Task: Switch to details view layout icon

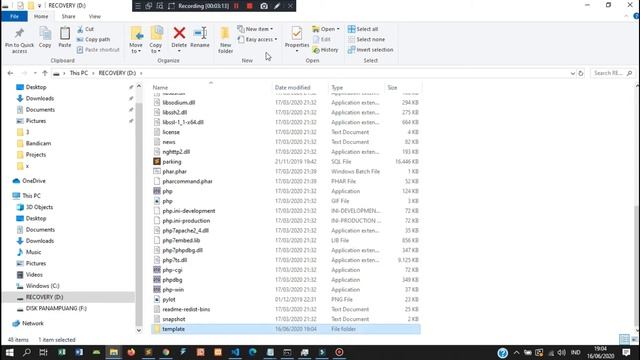Action: (624, 339)
